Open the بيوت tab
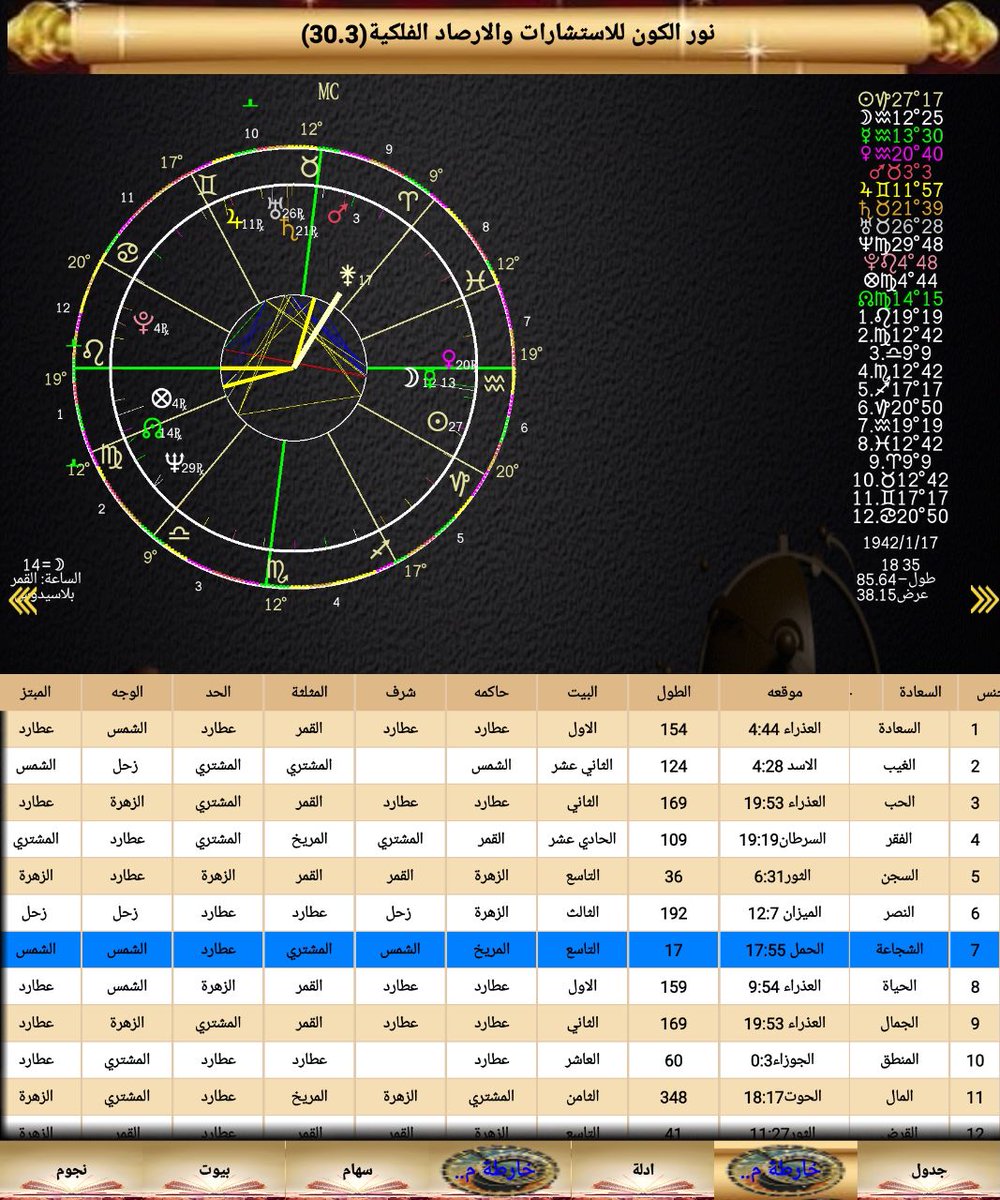Screen dimensions: 1000x1200 tap(214, 1169)
